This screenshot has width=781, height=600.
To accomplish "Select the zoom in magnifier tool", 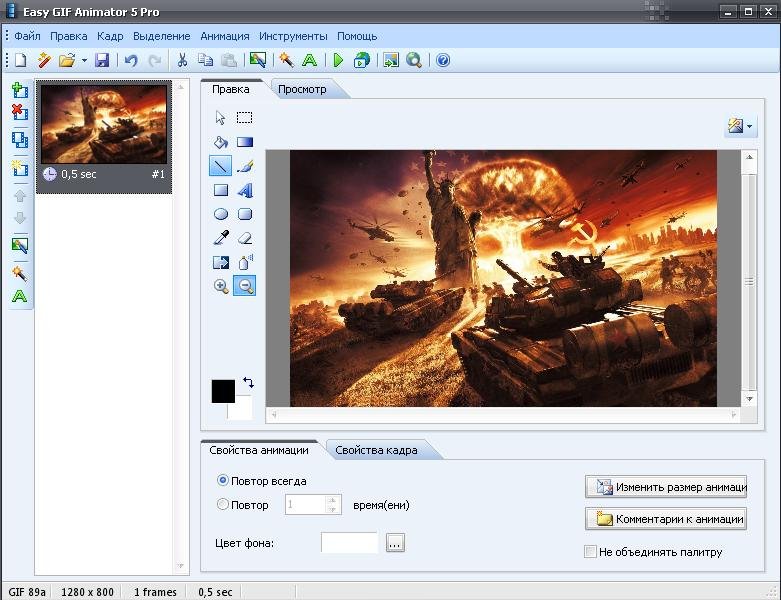I will [x=221, y=286].
